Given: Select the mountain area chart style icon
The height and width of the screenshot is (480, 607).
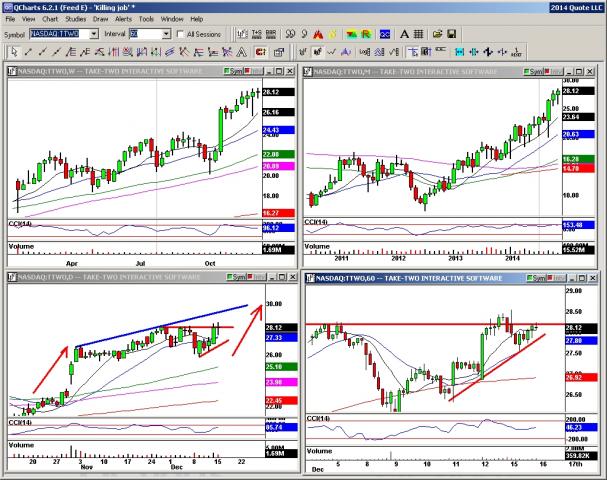Looking at the screenshot, I should [346, 51].
